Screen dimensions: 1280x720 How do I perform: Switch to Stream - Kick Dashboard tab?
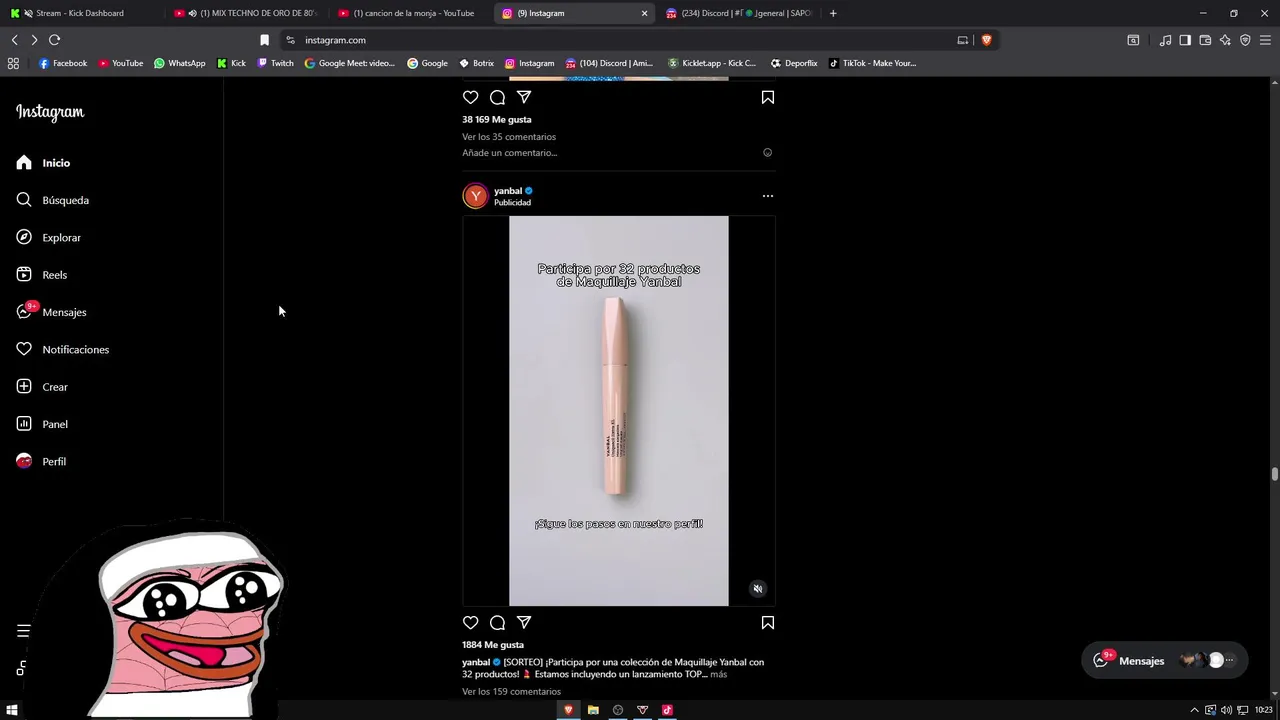tap(80, 13)
